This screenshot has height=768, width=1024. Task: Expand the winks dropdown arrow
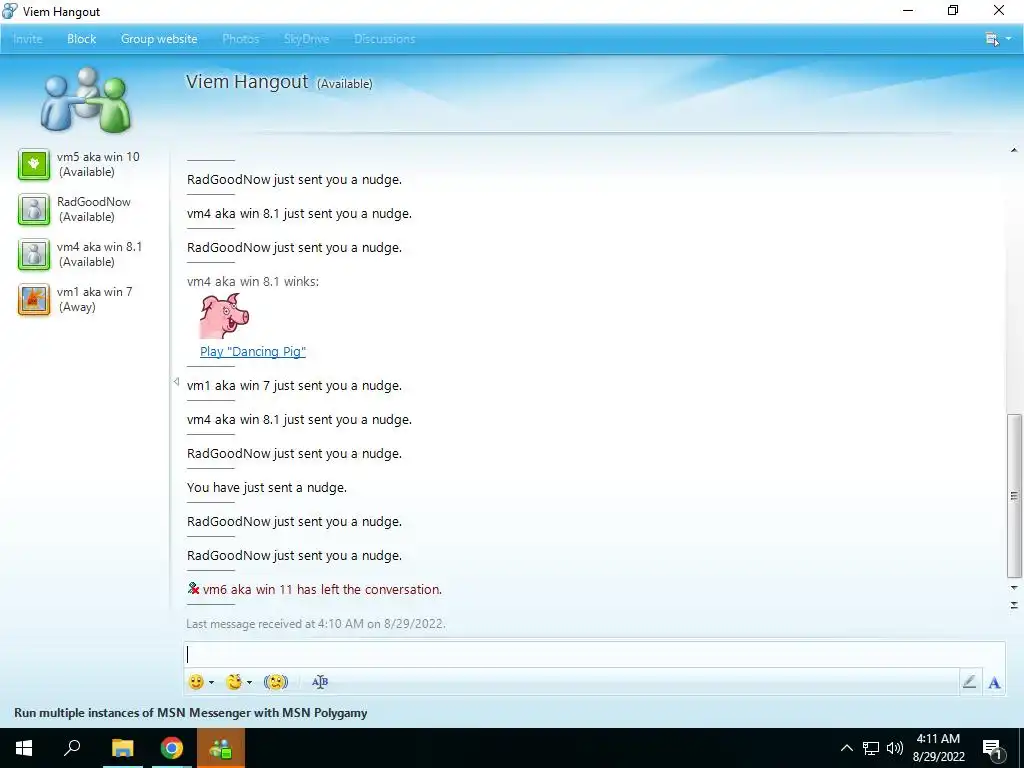pyautogui.click(x=249, y=682)
